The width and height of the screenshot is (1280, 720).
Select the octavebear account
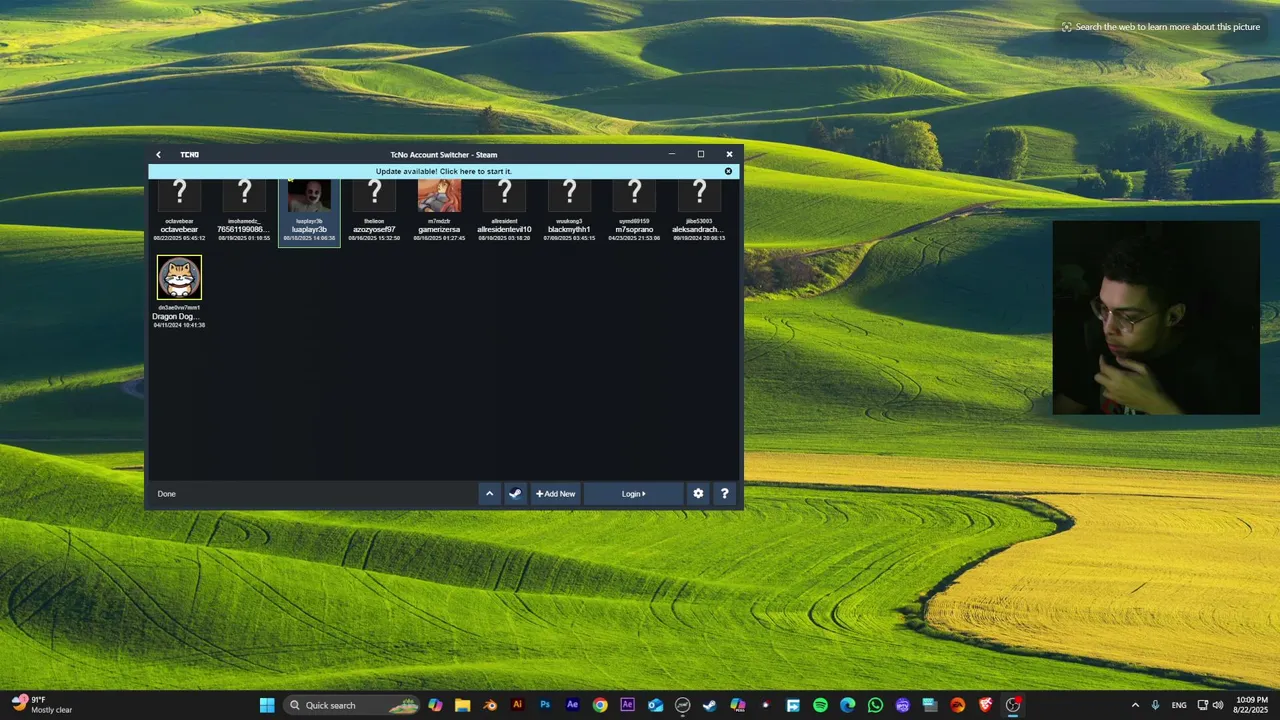coord(179,212)
